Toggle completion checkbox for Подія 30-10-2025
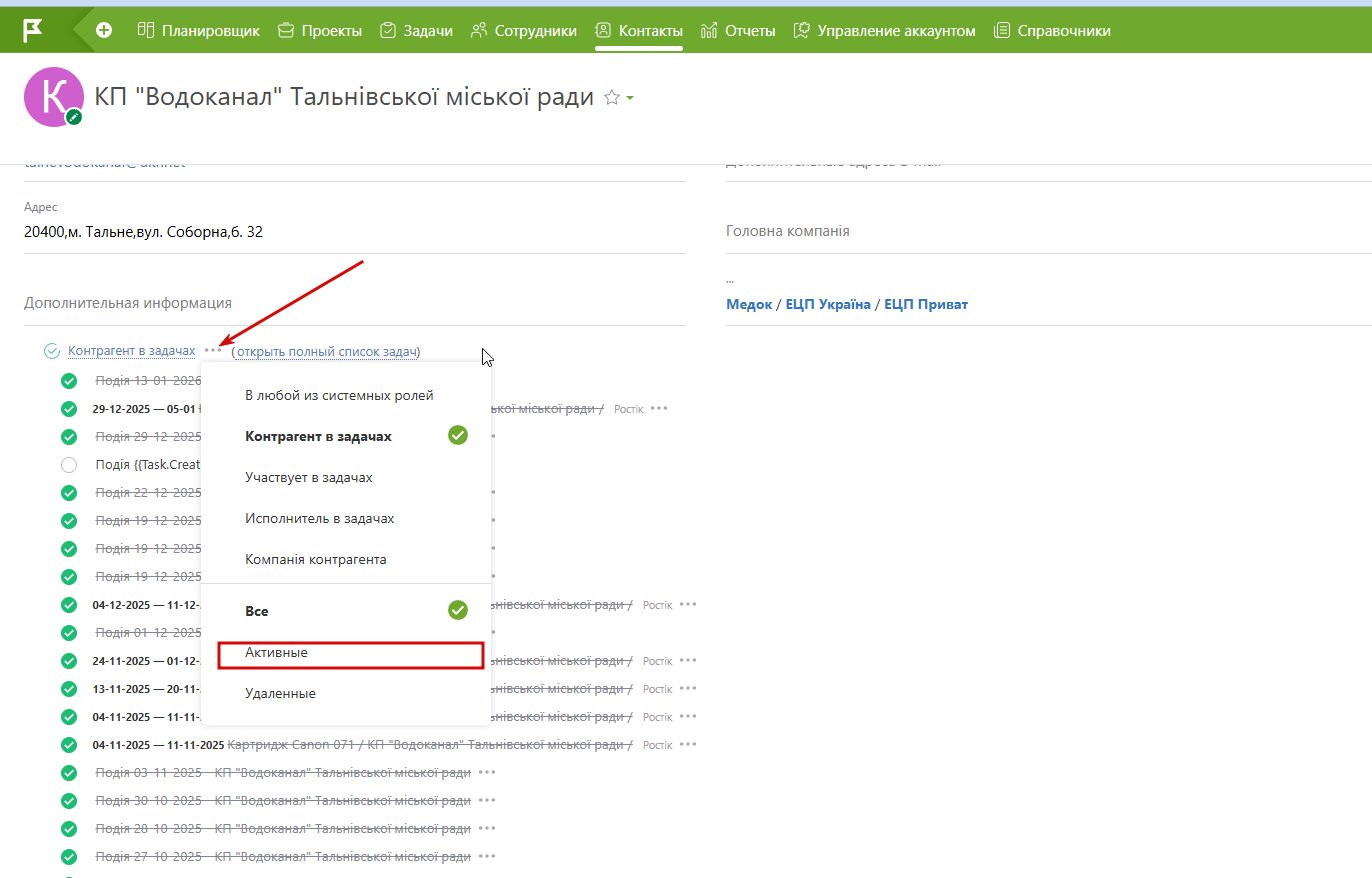This screenshot has width=1372, height=878. (69, 801)
